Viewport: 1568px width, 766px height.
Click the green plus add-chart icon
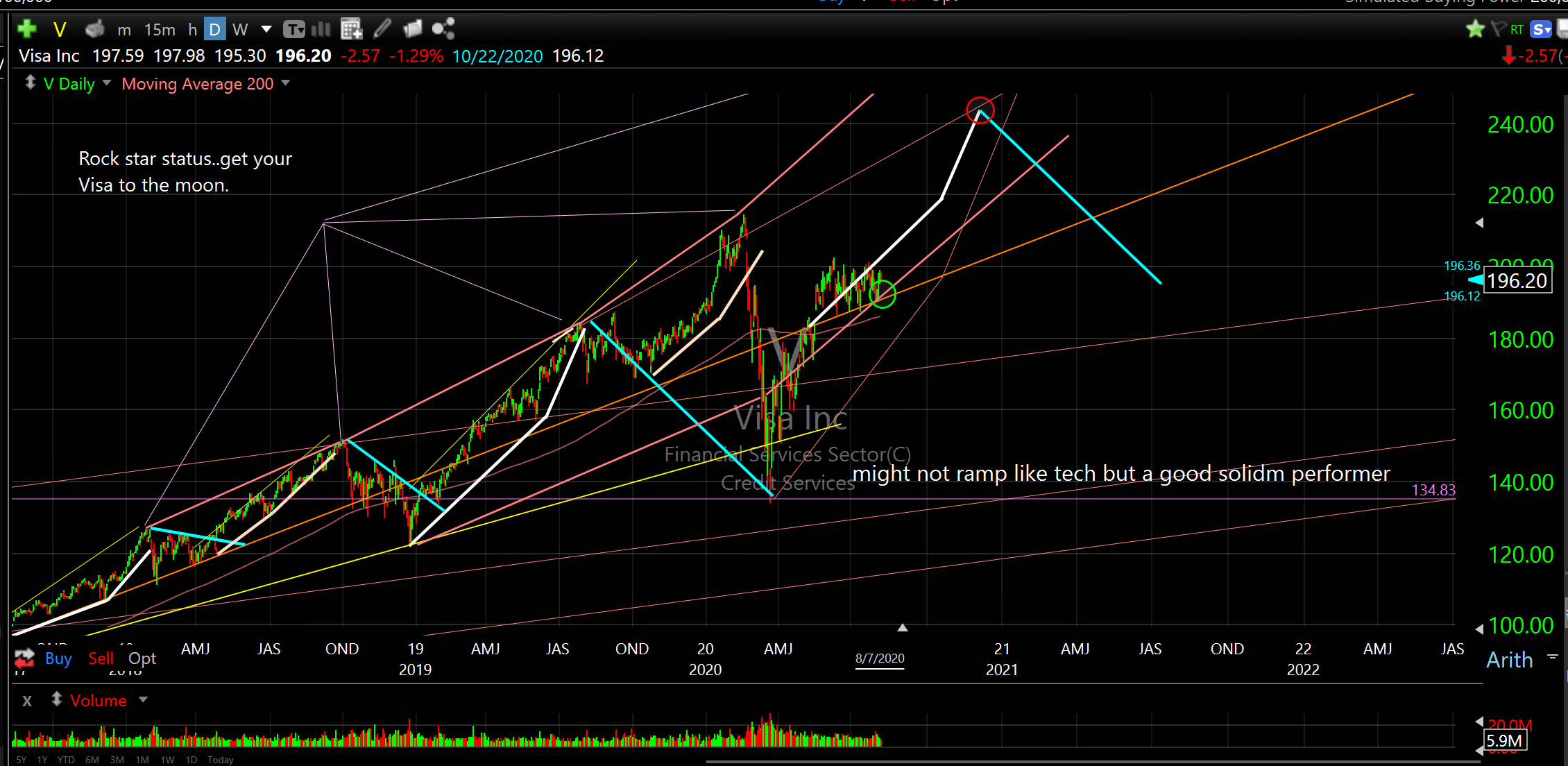(x=26, y=29)
